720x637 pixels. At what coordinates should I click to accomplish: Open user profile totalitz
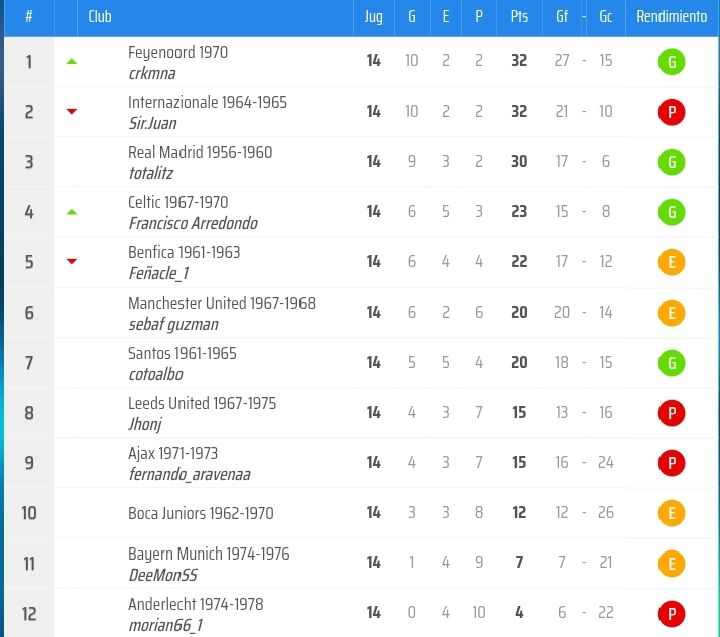click(x=151, y=173)
